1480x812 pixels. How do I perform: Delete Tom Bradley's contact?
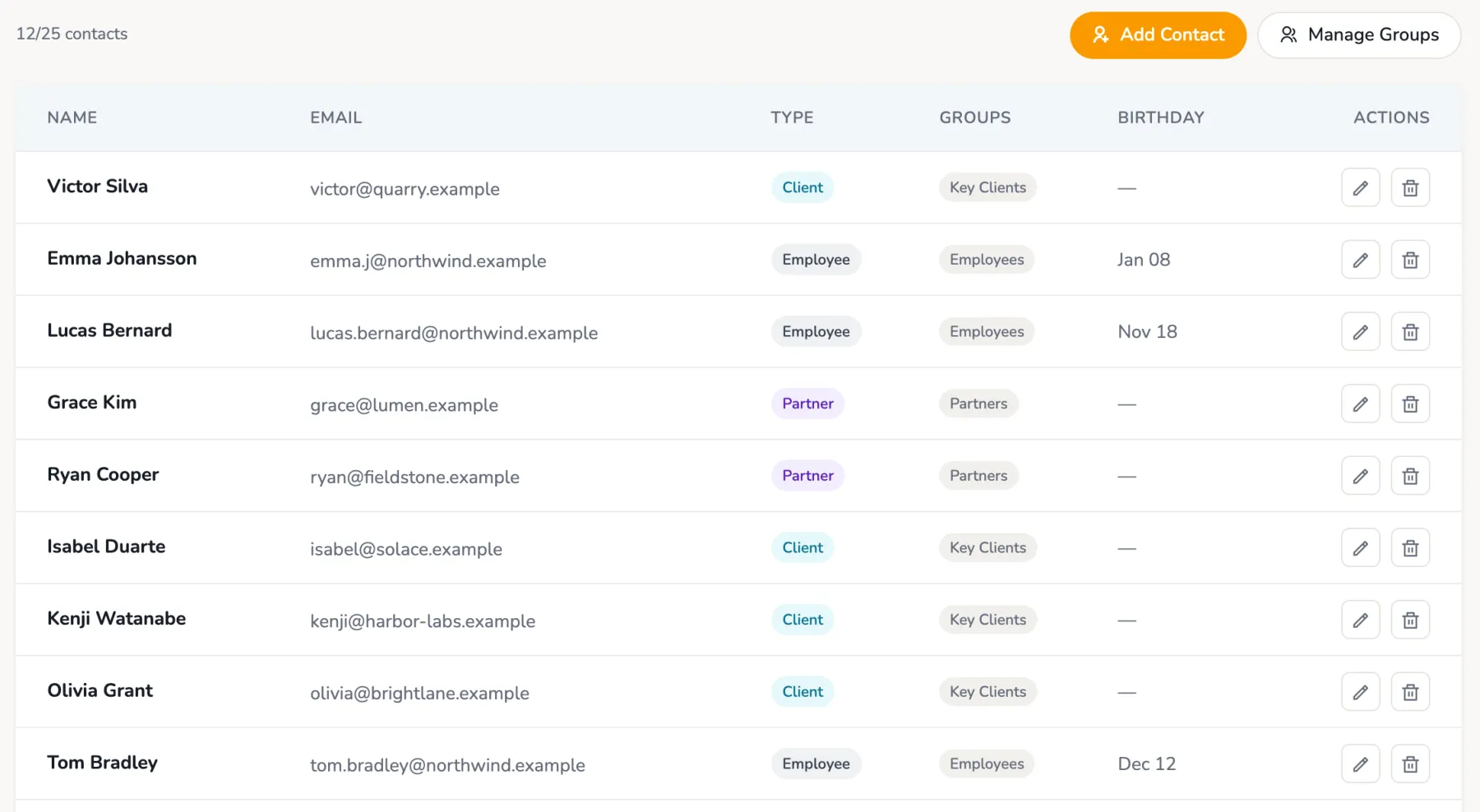point(1410,764)
